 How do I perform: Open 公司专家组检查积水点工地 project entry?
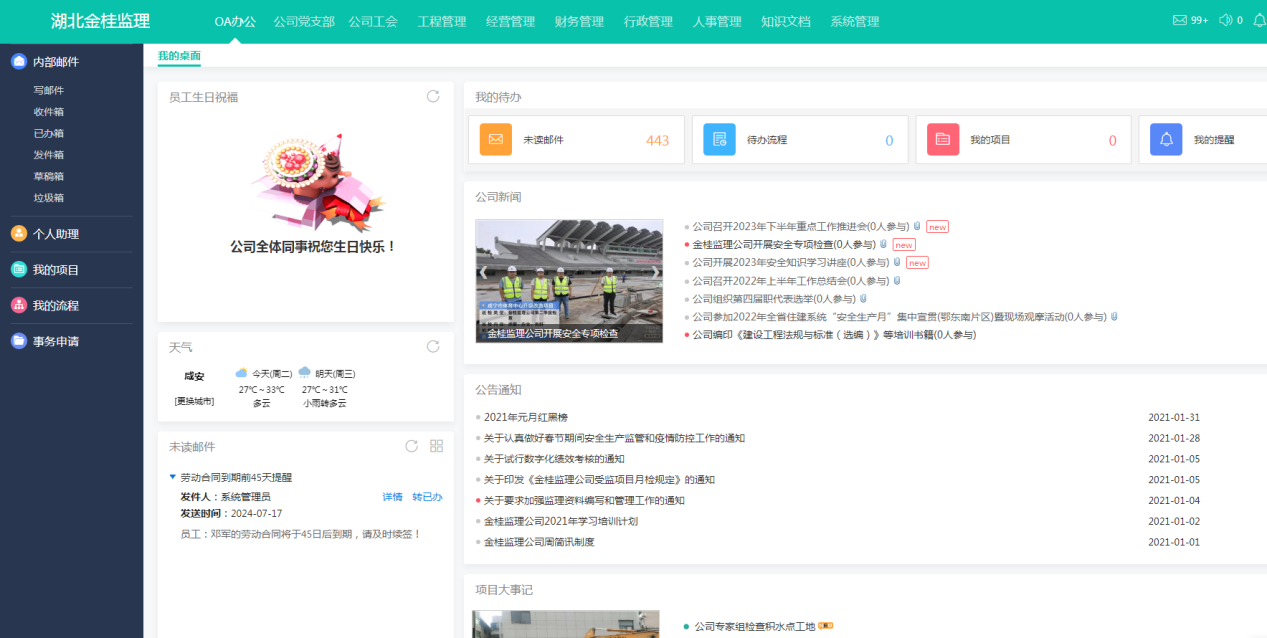click(x=755, y=626)
